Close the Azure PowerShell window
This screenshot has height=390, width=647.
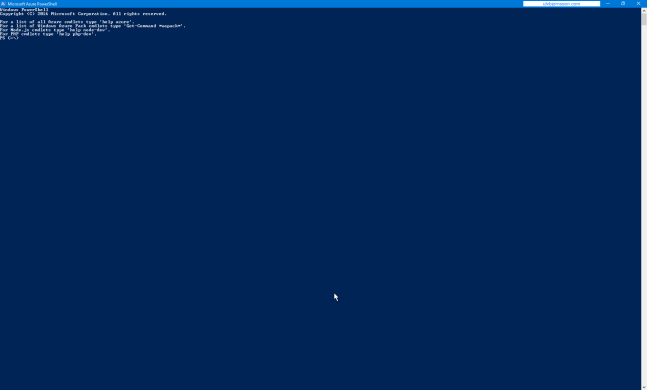pyautogui.click(x=638, y=3)
